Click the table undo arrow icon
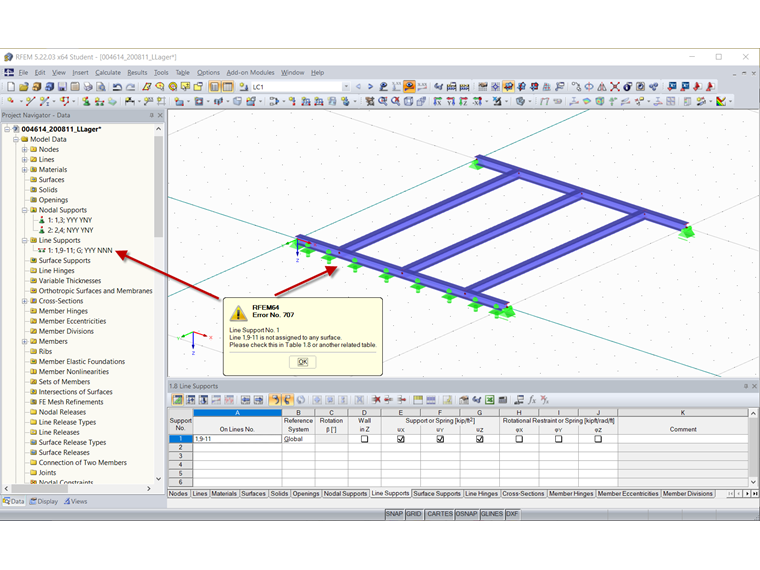 coord(274,400)
